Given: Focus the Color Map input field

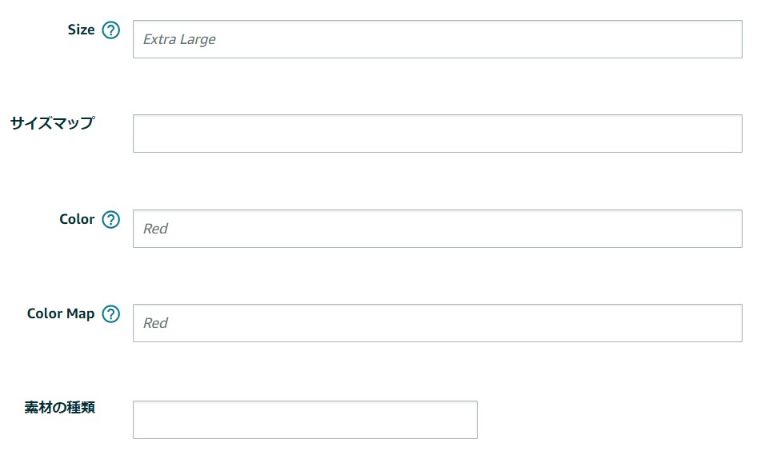Looking at the screenshot, I should (x=437, y=323).
